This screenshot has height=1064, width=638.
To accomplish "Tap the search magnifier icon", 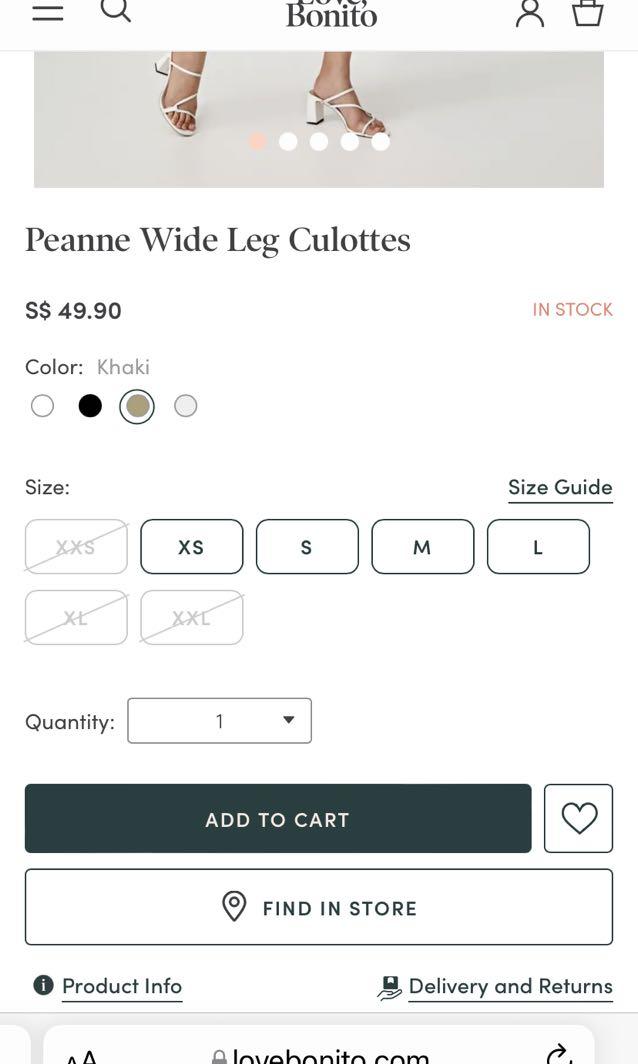I will [115, 10].
